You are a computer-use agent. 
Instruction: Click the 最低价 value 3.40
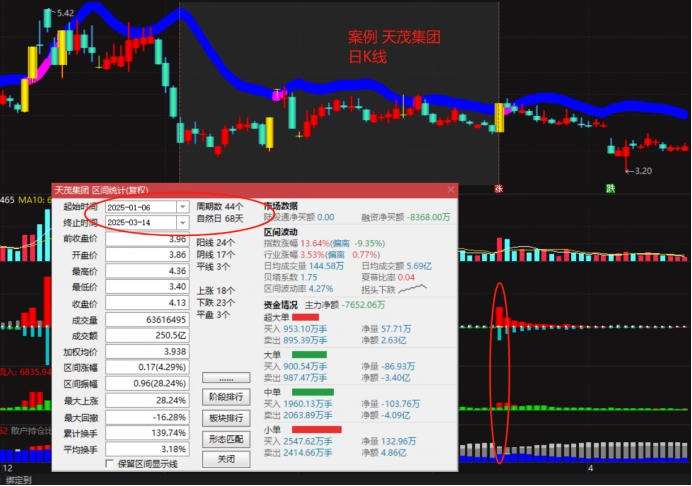(147, 287)
